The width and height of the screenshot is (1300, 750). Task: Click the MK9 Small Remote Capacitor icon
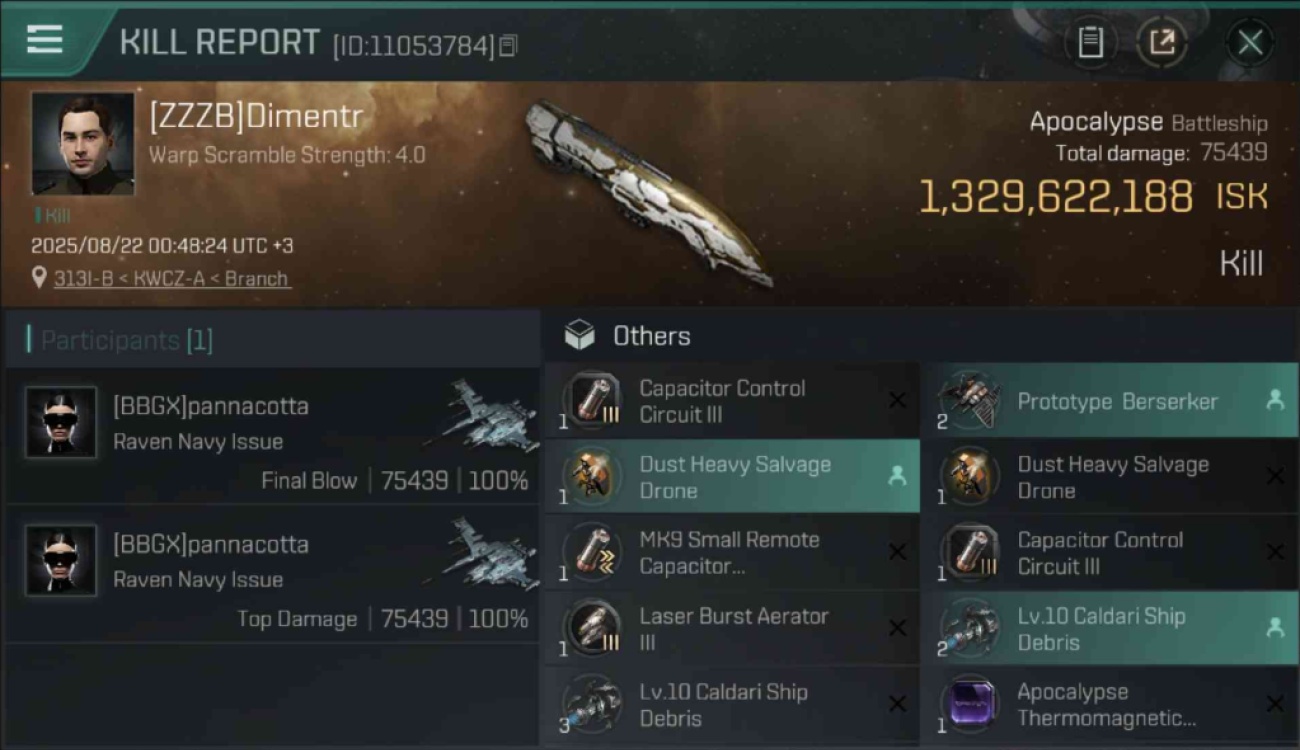[592, 553]
